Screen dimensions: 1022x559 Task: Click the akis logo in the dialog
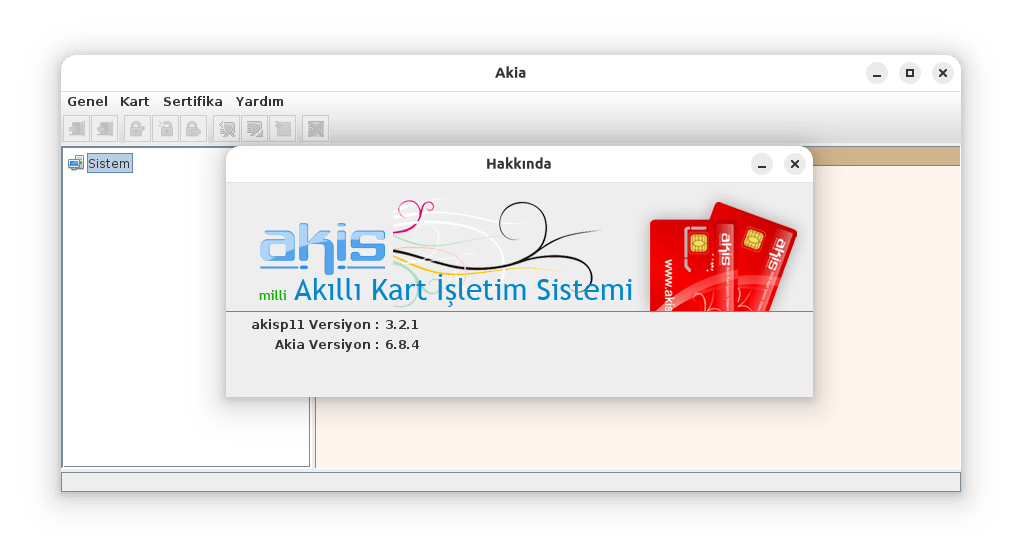322,247
